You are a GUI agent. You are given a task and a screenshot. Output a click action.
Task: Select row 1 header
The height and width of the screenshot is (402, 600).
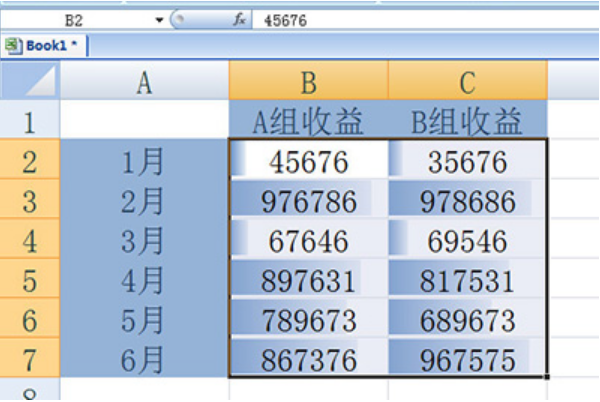(30, 119)
